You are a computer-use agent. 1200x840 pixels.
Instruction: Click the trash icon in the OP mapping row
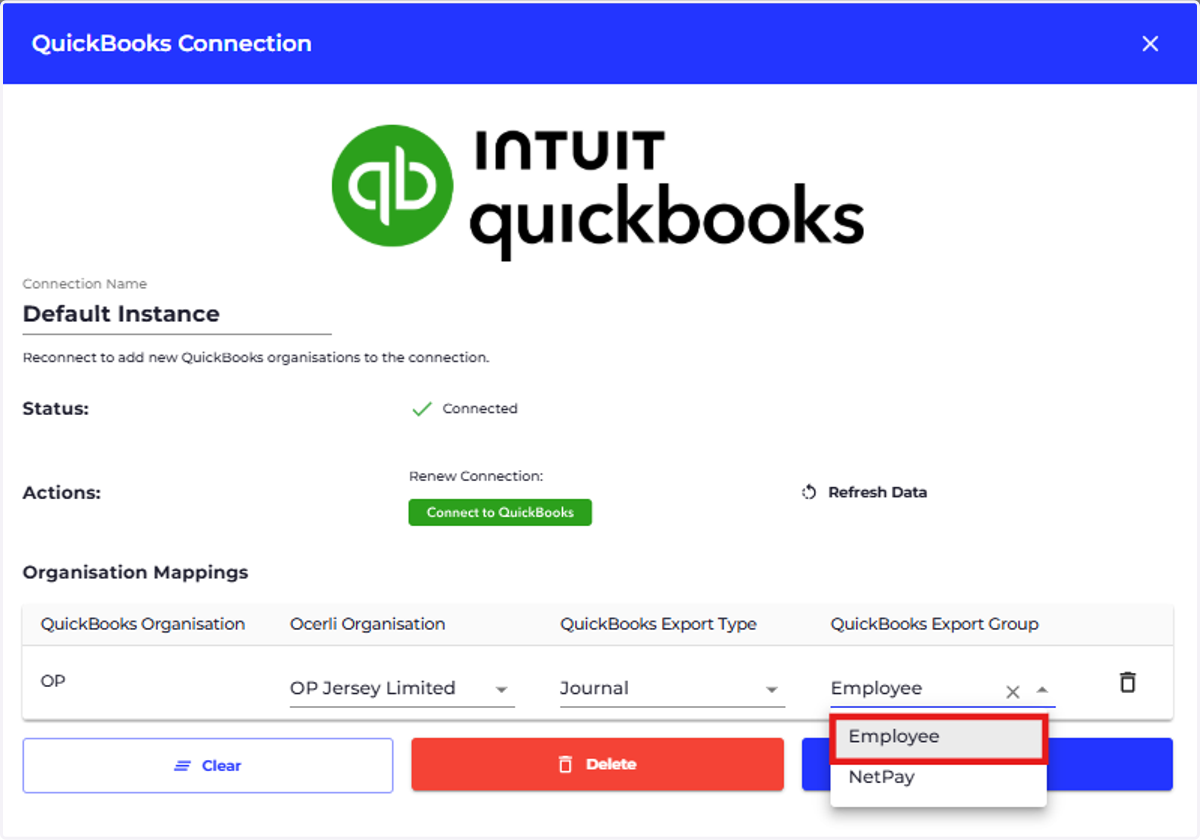(1127, 682)
